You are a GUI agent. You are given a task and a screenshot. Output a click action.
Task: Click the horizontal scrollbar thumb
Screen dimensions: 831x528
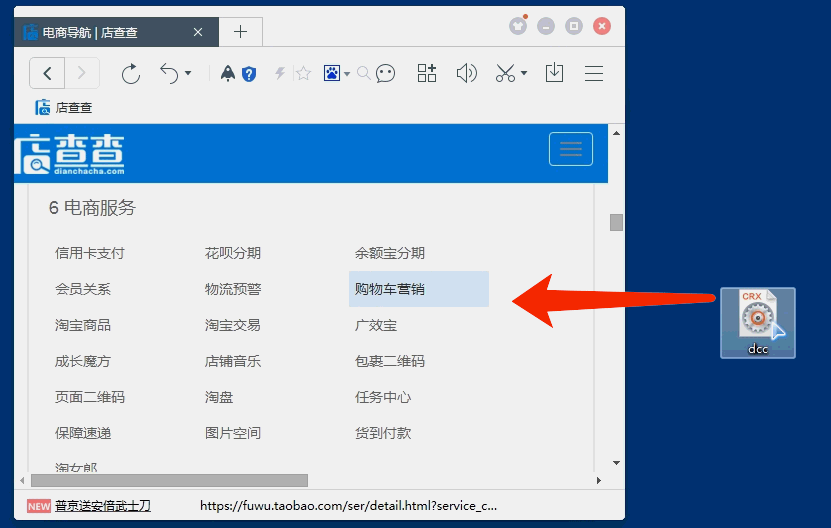[170, 480]
